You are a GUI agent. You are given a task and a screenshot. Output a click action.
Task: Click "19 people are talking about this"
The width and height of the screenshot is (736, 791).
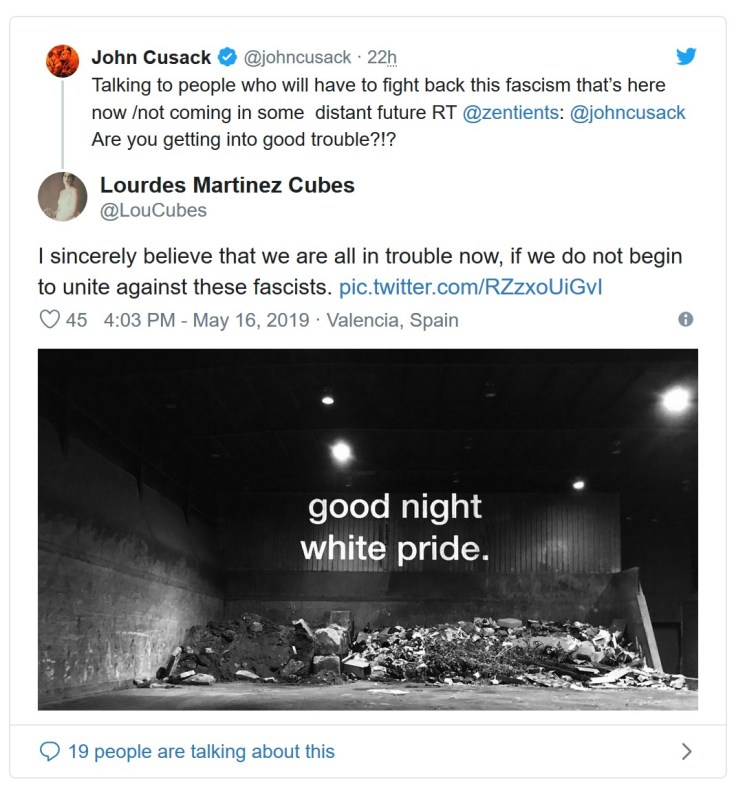pos(201,751)
